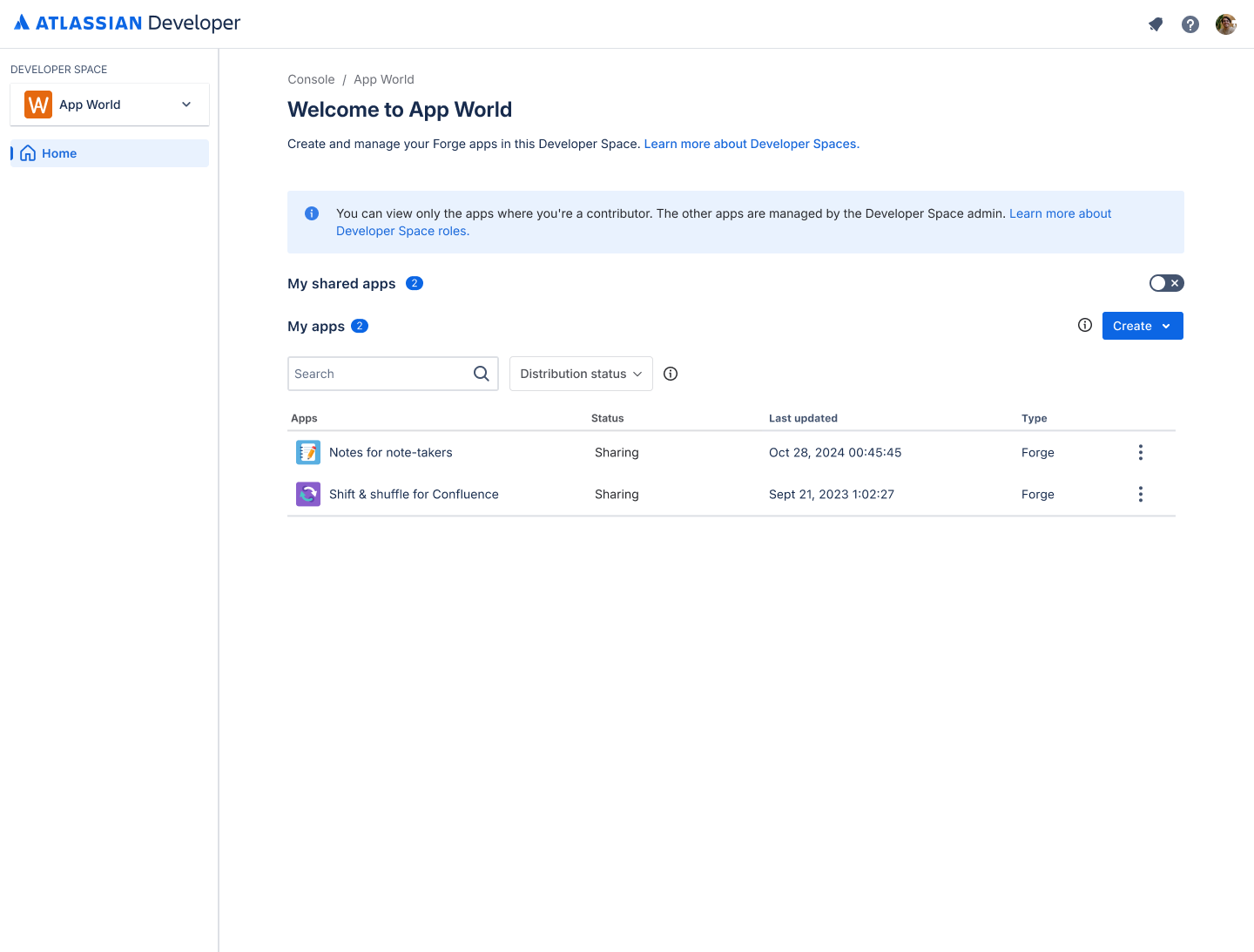Screen dimensions: 1254x952
Task: Open the notifications megaphone icon
Action: click(x=1156, y=24)
